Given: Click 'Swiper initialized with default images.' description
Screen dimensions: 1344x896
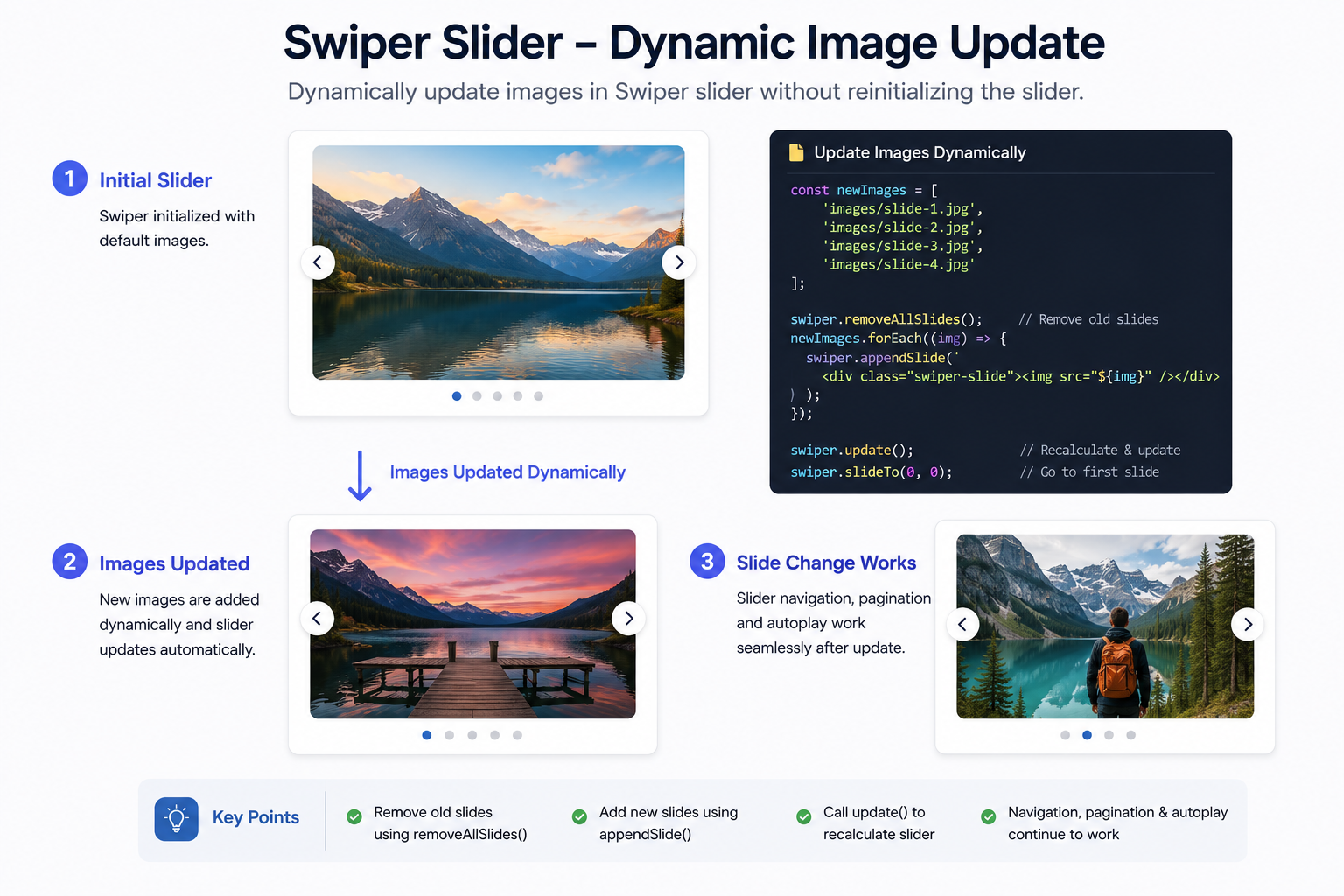Looking at the screenshot, I should pyautogui.click(x=177, y=228).
